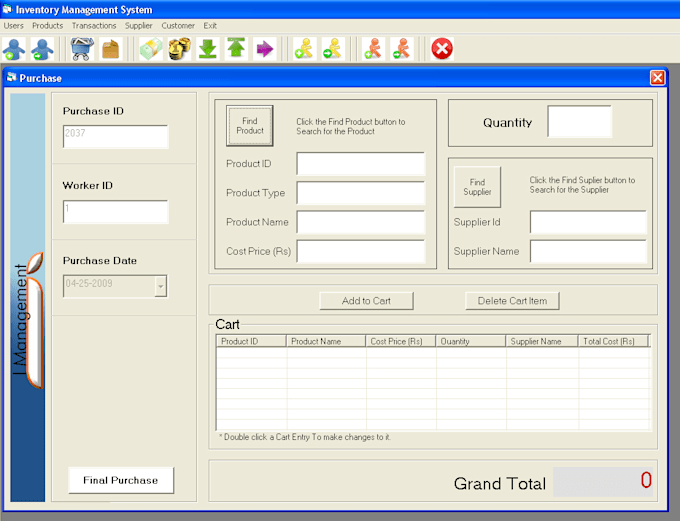This screenshot has width=680, height=521.
Task: Click the yellow person with plus icon
Action: pos(304,49)
